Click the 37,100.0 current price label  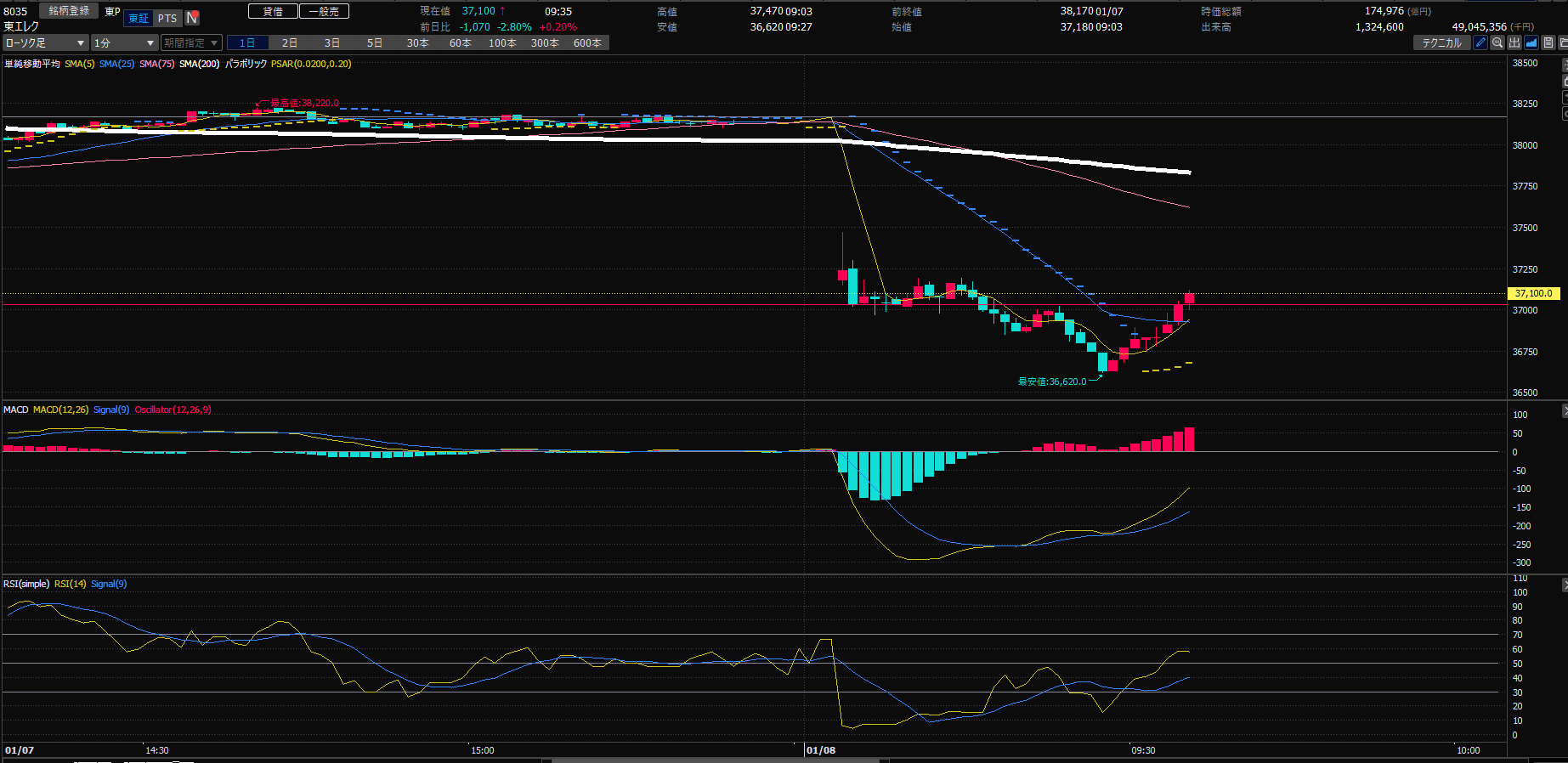coord(1533,293)
